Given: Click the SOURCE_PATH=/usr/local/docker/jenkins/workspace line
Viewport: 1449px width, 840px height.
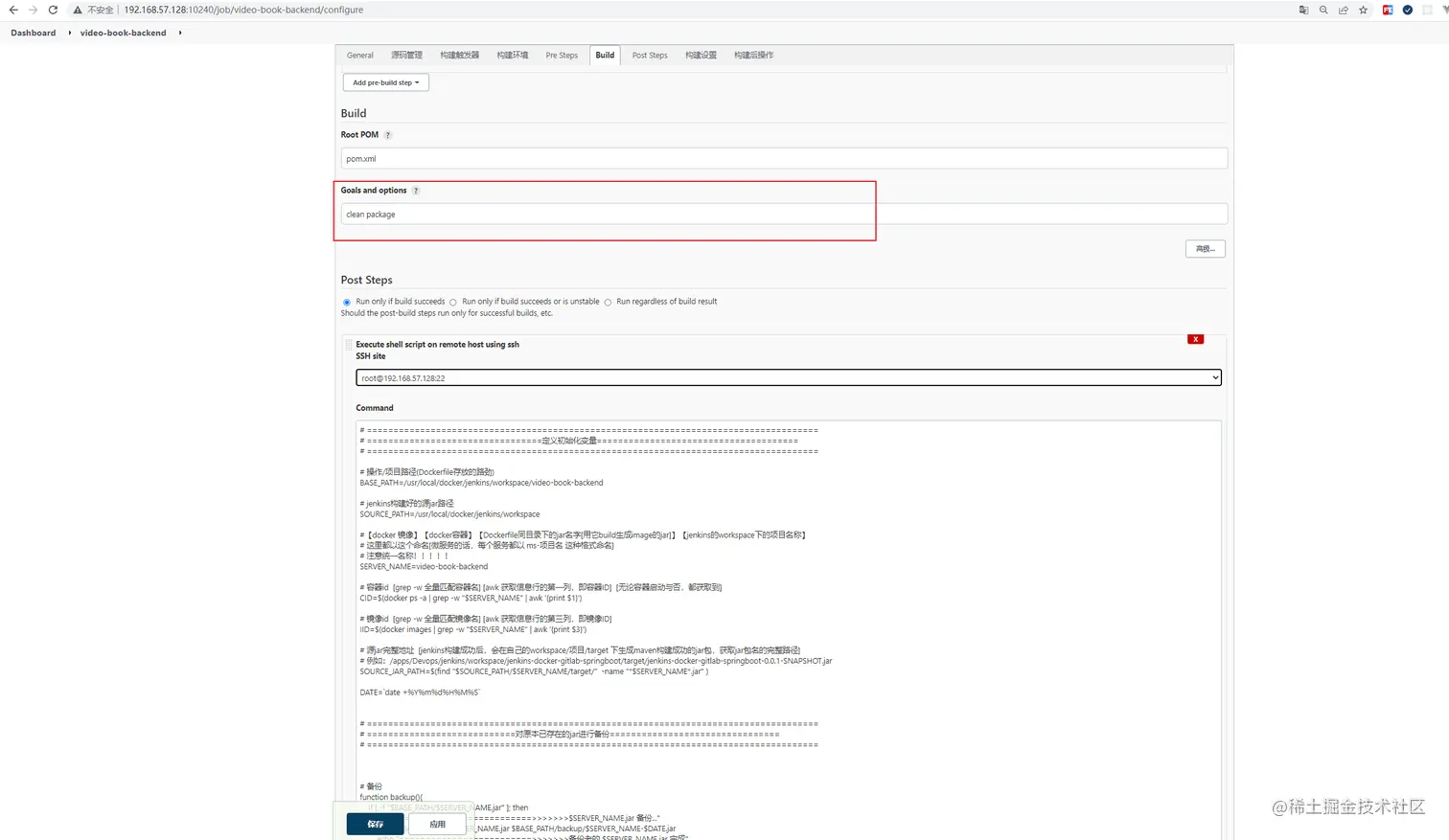Looking at the screenshot, I should [x=449, y=514].
